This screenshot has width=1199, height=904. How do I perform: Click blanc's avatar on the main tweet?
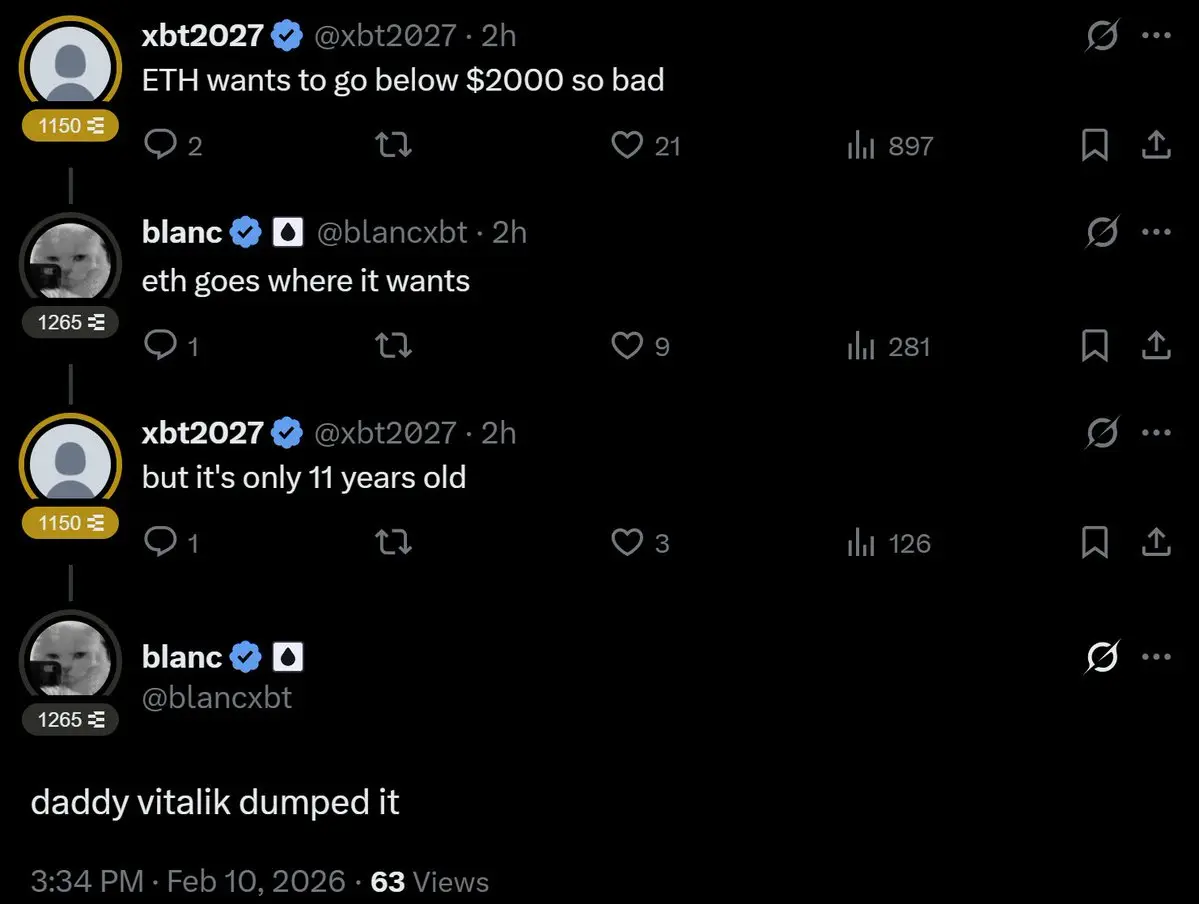69,658
